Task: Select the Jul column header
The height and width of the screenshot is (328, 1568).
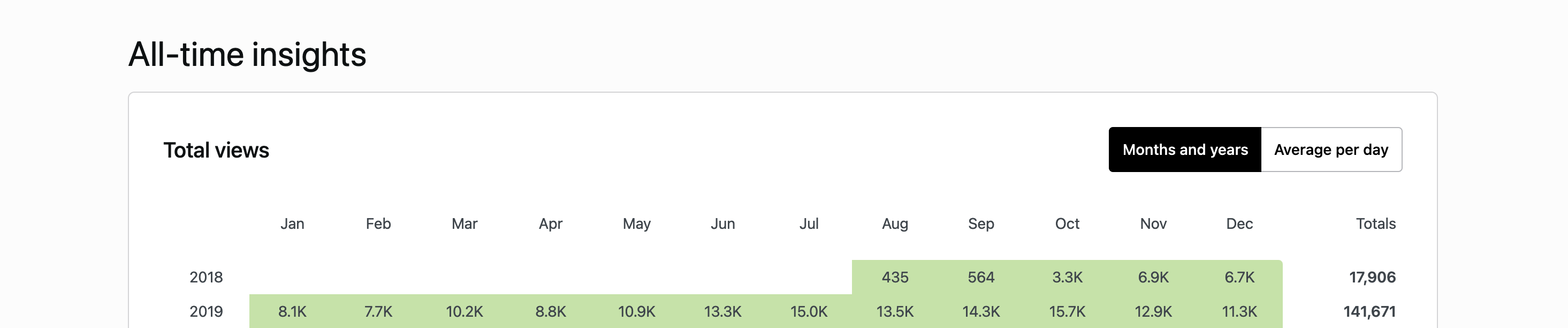Action: tap(809, 223)
